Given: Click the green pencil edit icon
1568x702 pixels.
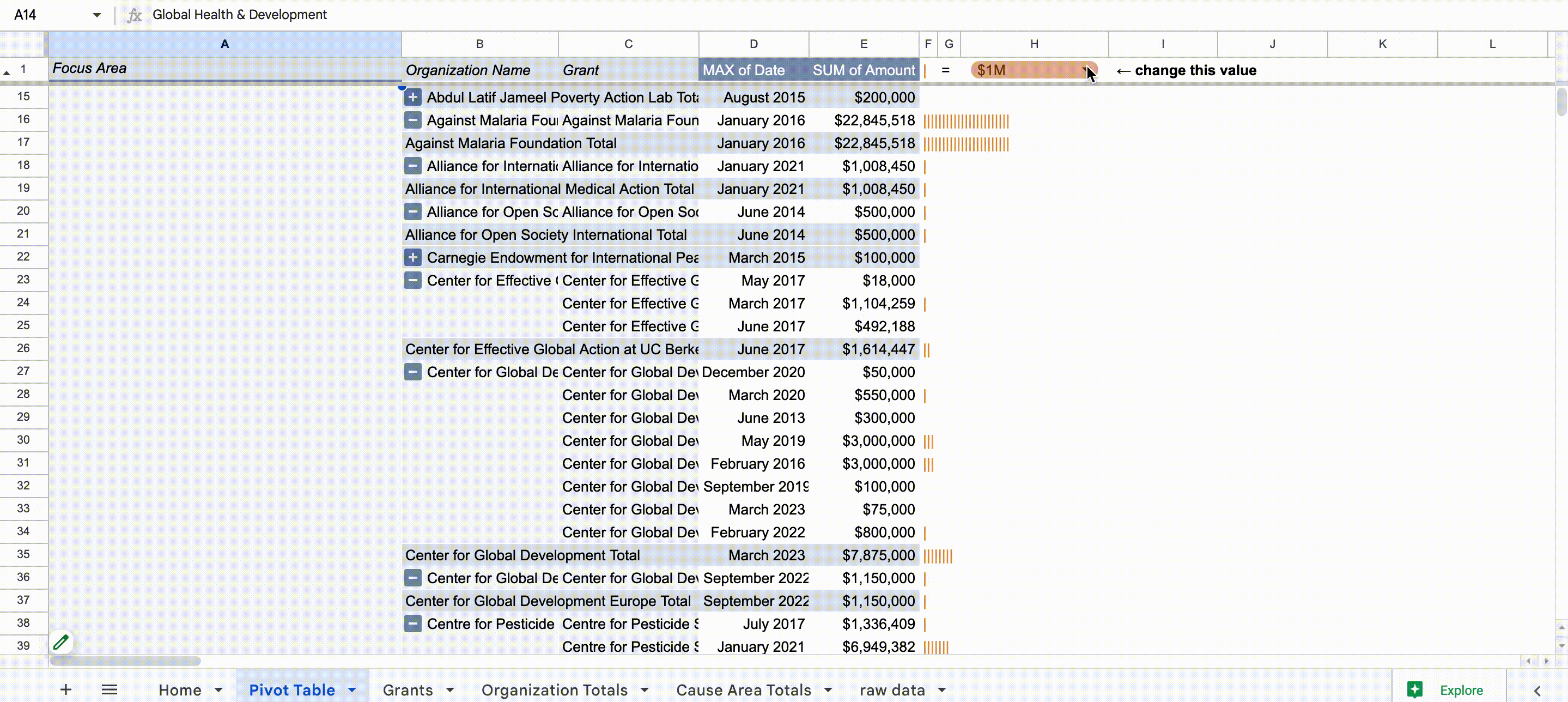Looking at the screenshot, I should click(61, 642).
